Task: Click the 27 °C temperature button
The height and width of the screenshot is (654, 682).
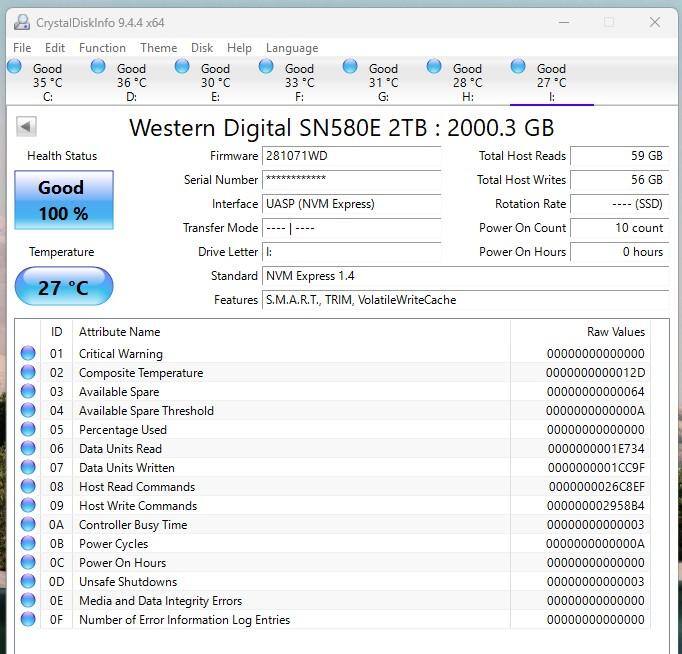Action: [63, 288]
